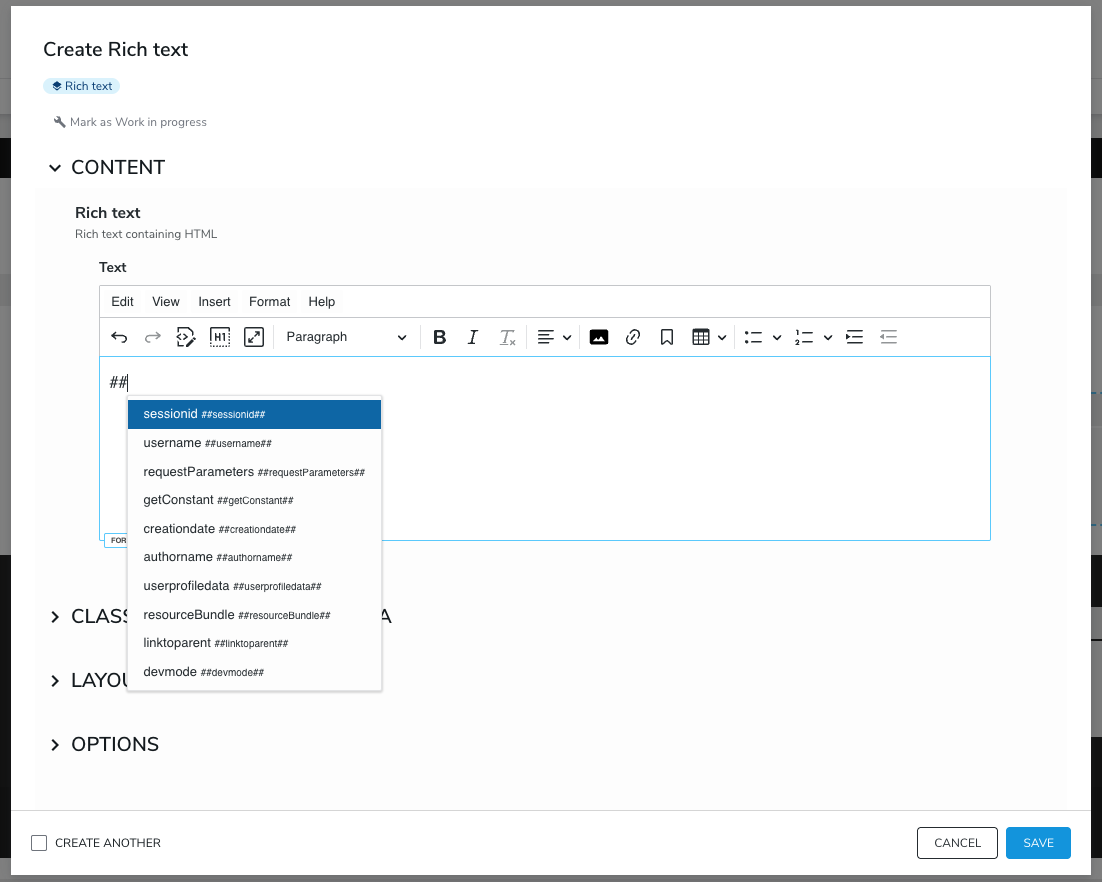The height and width of the screenshot is (882, 1102).
Task: Collapse the CONTENT section
Action: point(55,168)
